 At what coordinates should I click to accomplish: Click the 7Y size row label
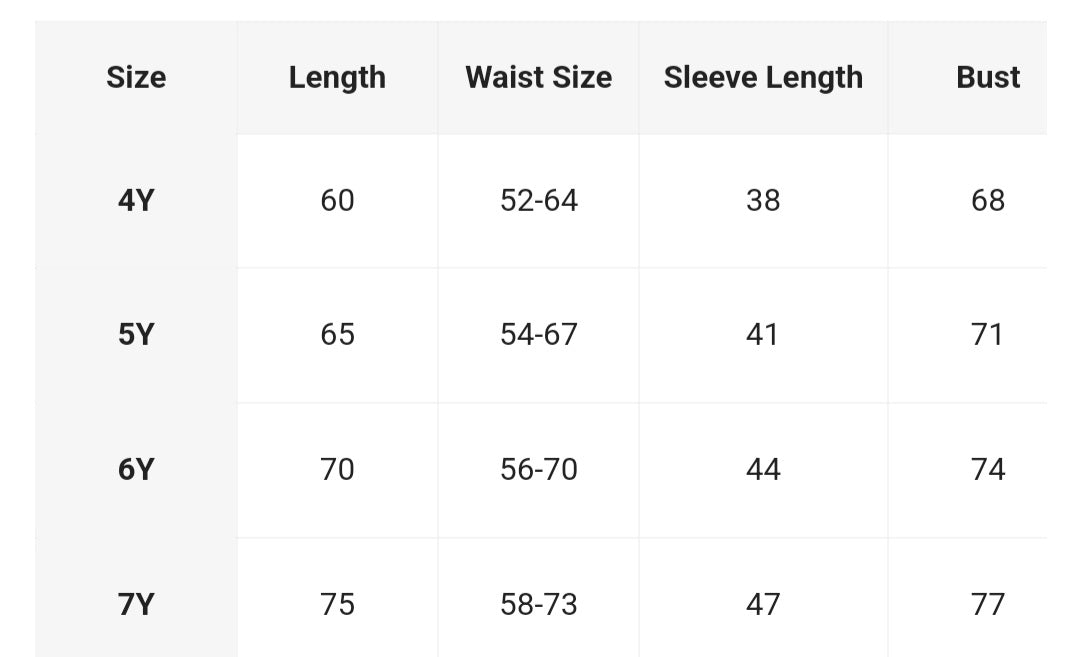pos(136,604)
